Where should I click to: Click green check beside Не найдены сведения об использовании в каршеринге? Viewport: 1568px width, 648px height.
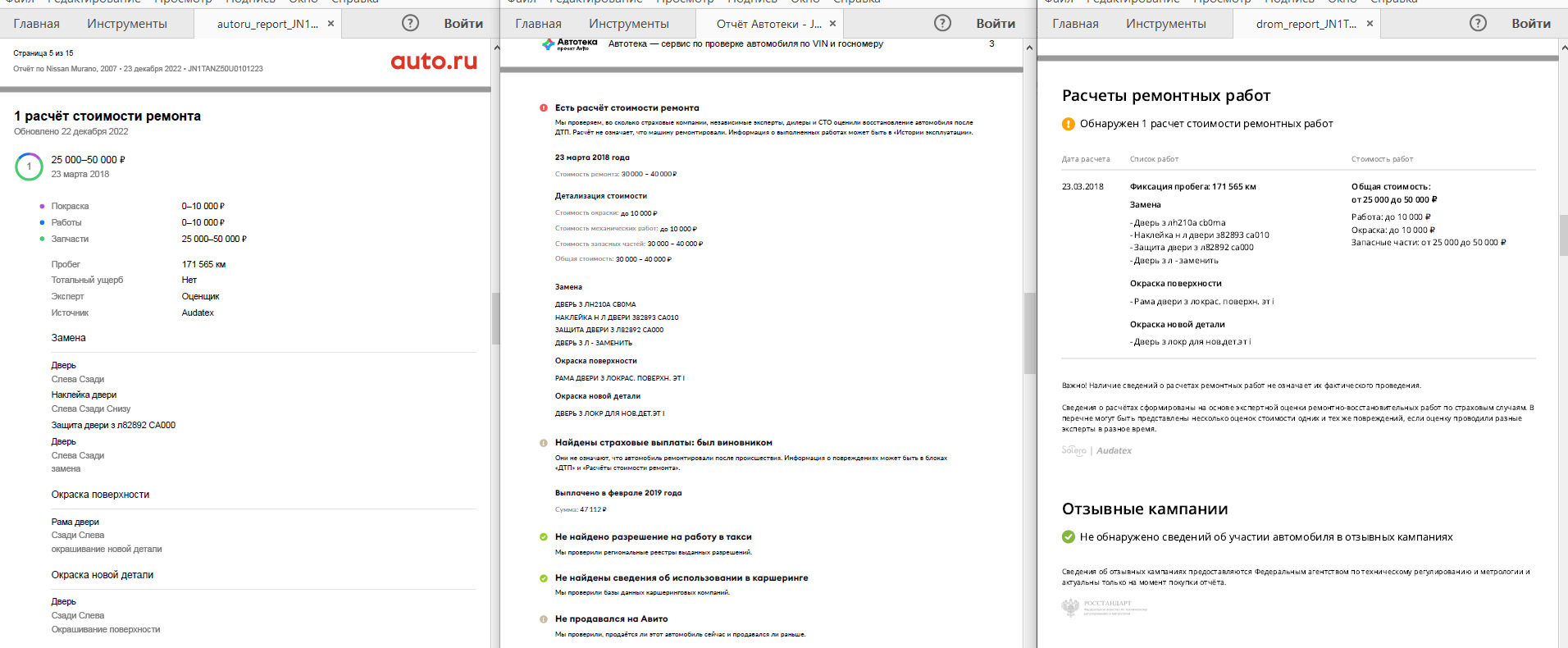pyautogui.click(x=543, y=578)
